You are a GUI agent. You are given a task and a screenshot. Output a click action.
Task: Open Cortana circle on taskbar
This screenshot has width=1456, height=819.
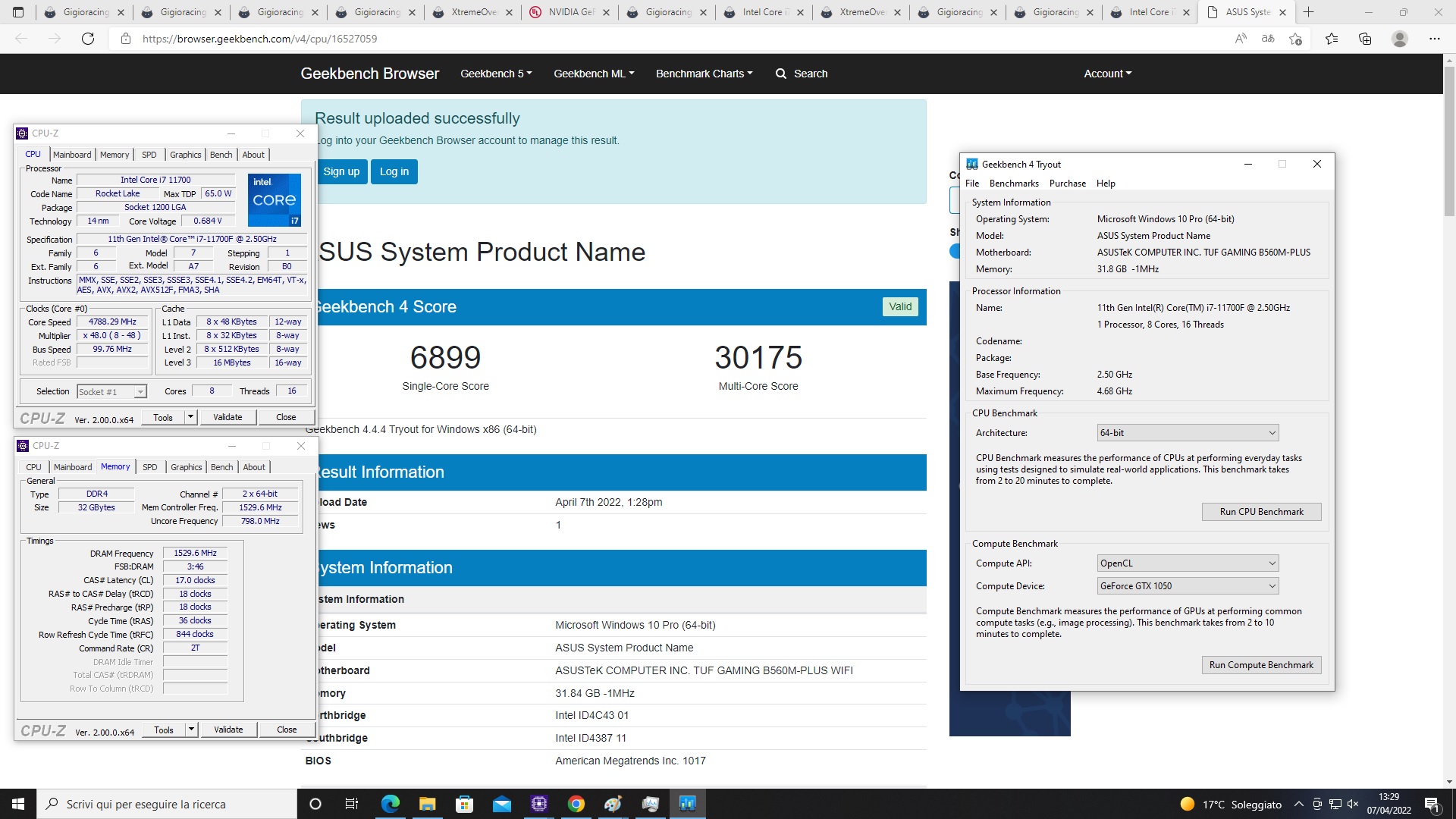point(315,804)
